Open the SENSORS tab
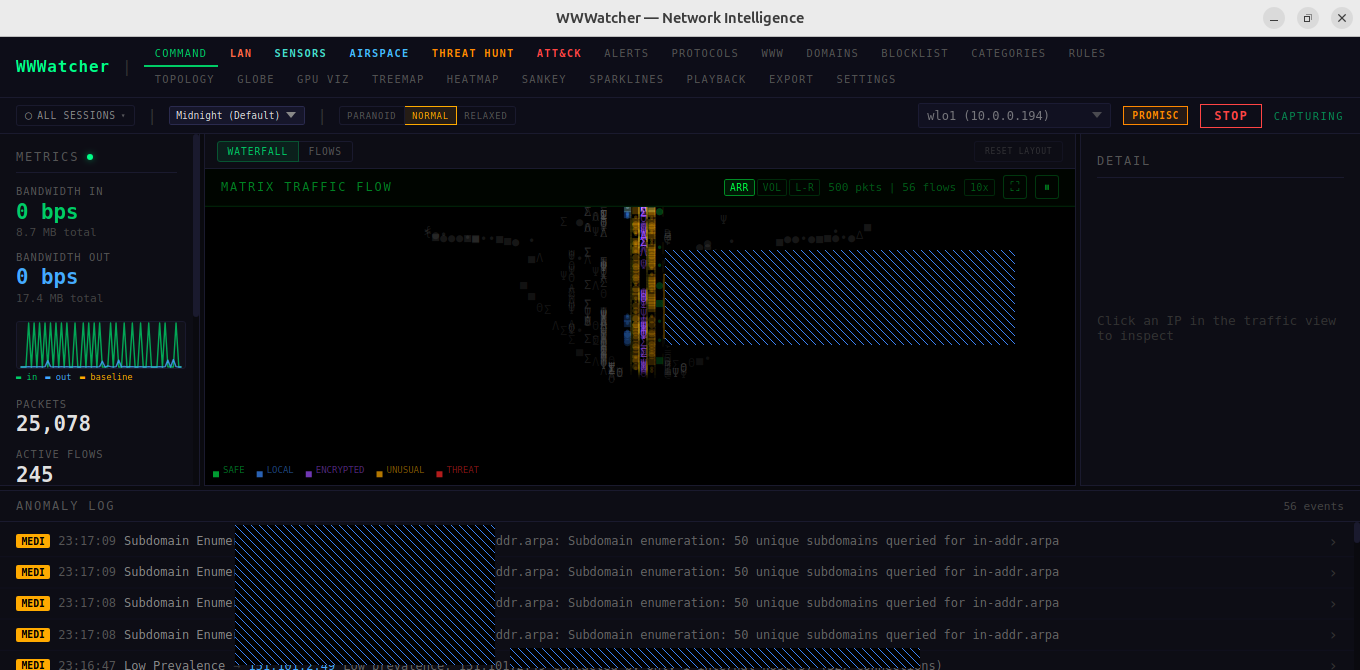The image size is (1360, 670). click(300, 53)
